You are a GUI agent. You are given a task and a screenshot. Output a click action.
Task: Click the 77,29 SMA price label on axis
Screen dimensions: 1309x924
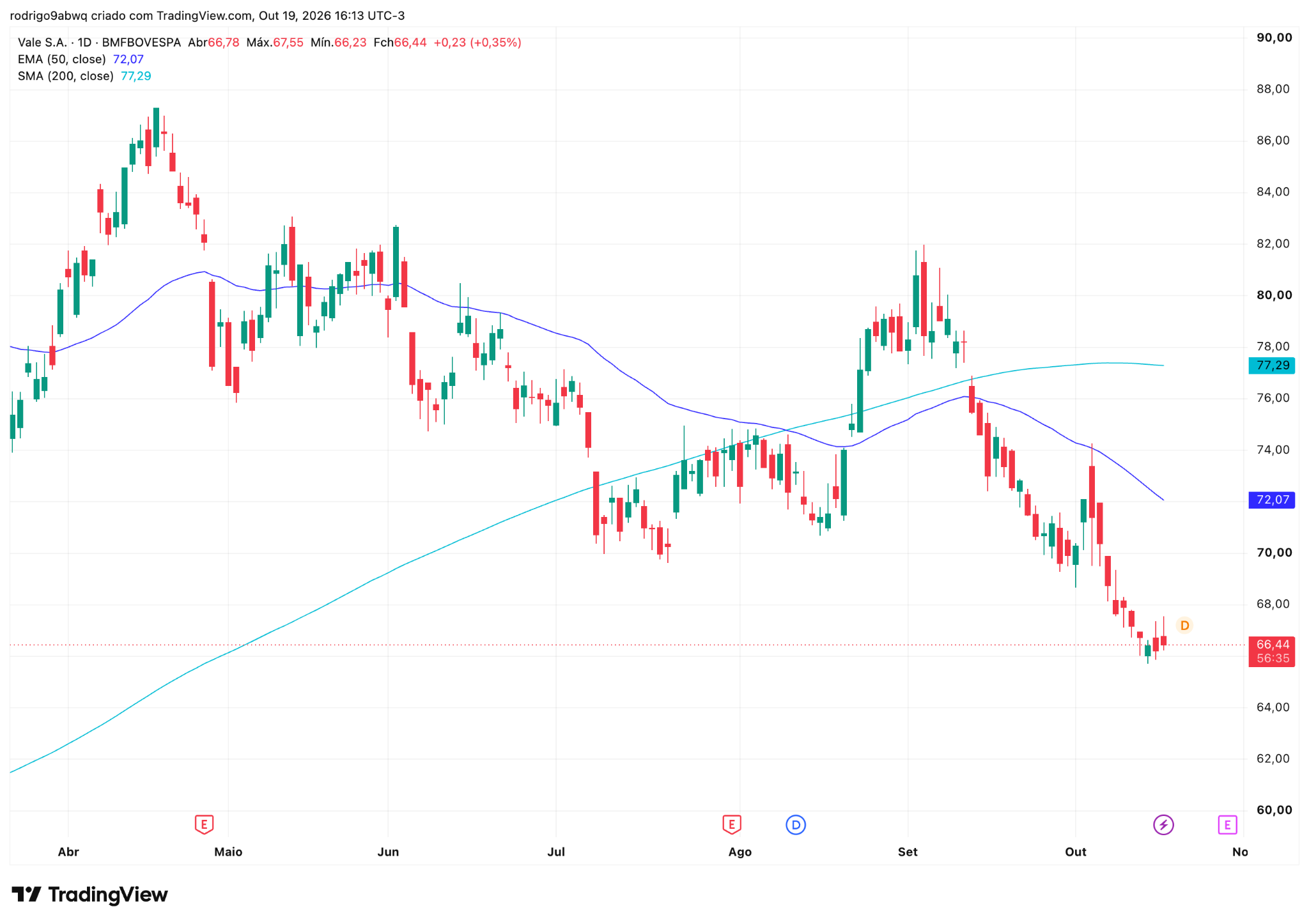click(1272, 366)
